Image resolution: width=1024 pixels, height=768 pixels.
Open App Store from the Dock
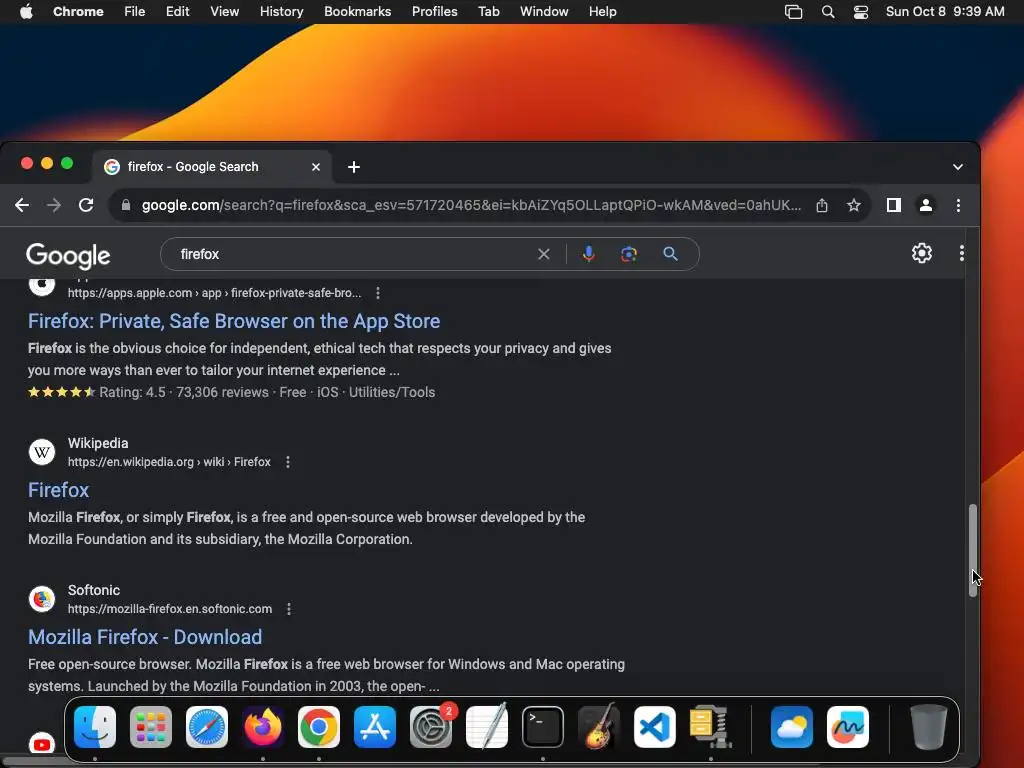coord(375,727)
